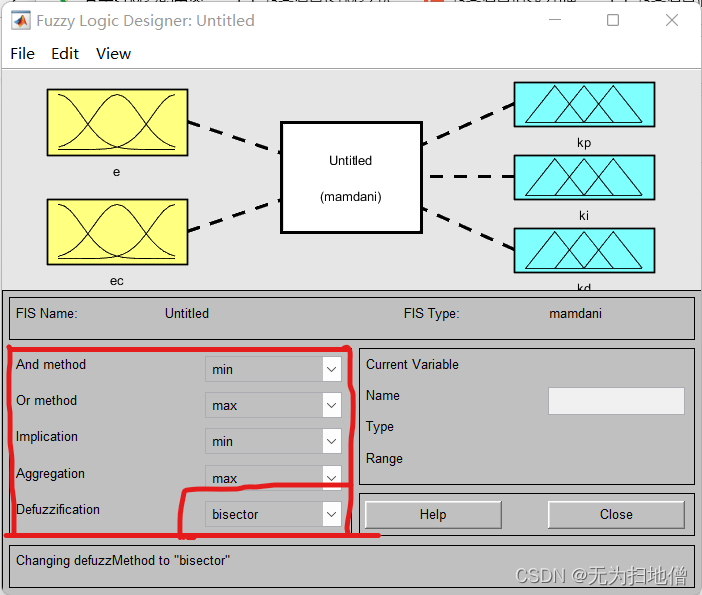Minimize the Fuzzy Logic Designer window
The height and width of the screenshot is (595, 702).
click(x=555, y=20)
